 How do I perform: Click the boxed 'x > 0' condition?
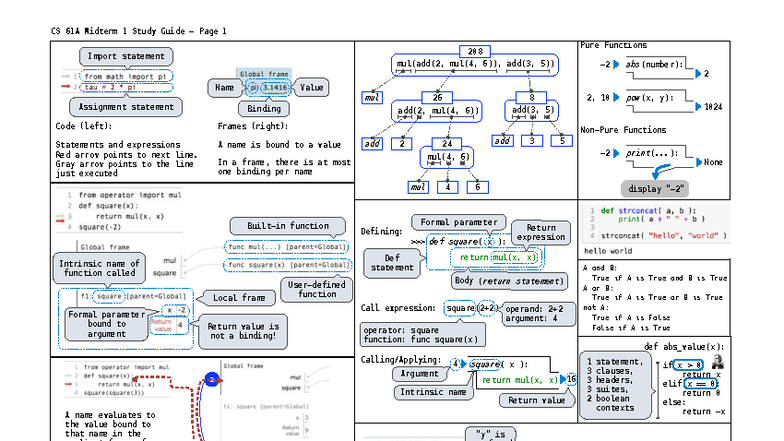click(x=688, y=365)
